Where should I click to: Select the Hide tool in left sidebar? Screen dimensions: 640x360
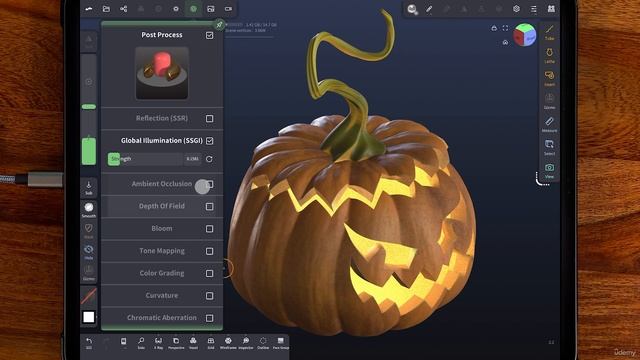(x=89, y=252)
